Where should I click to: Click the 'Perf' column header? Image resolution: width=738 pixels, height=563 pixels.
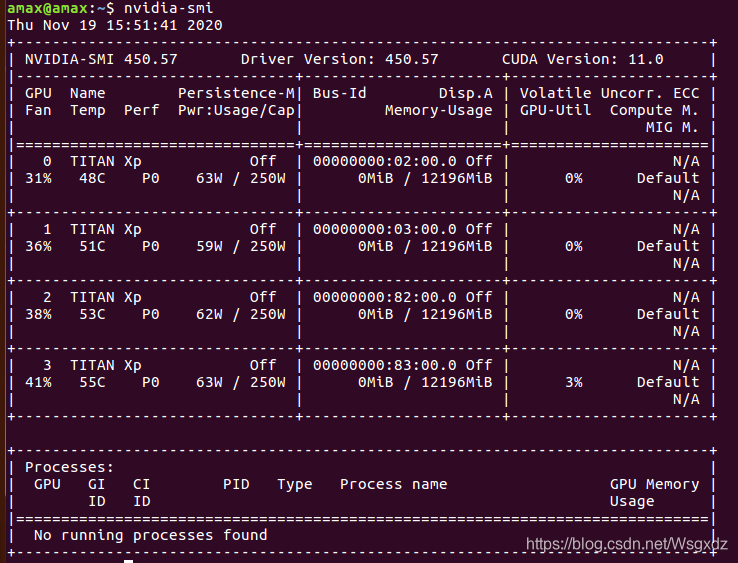click(x=142, y=110)
